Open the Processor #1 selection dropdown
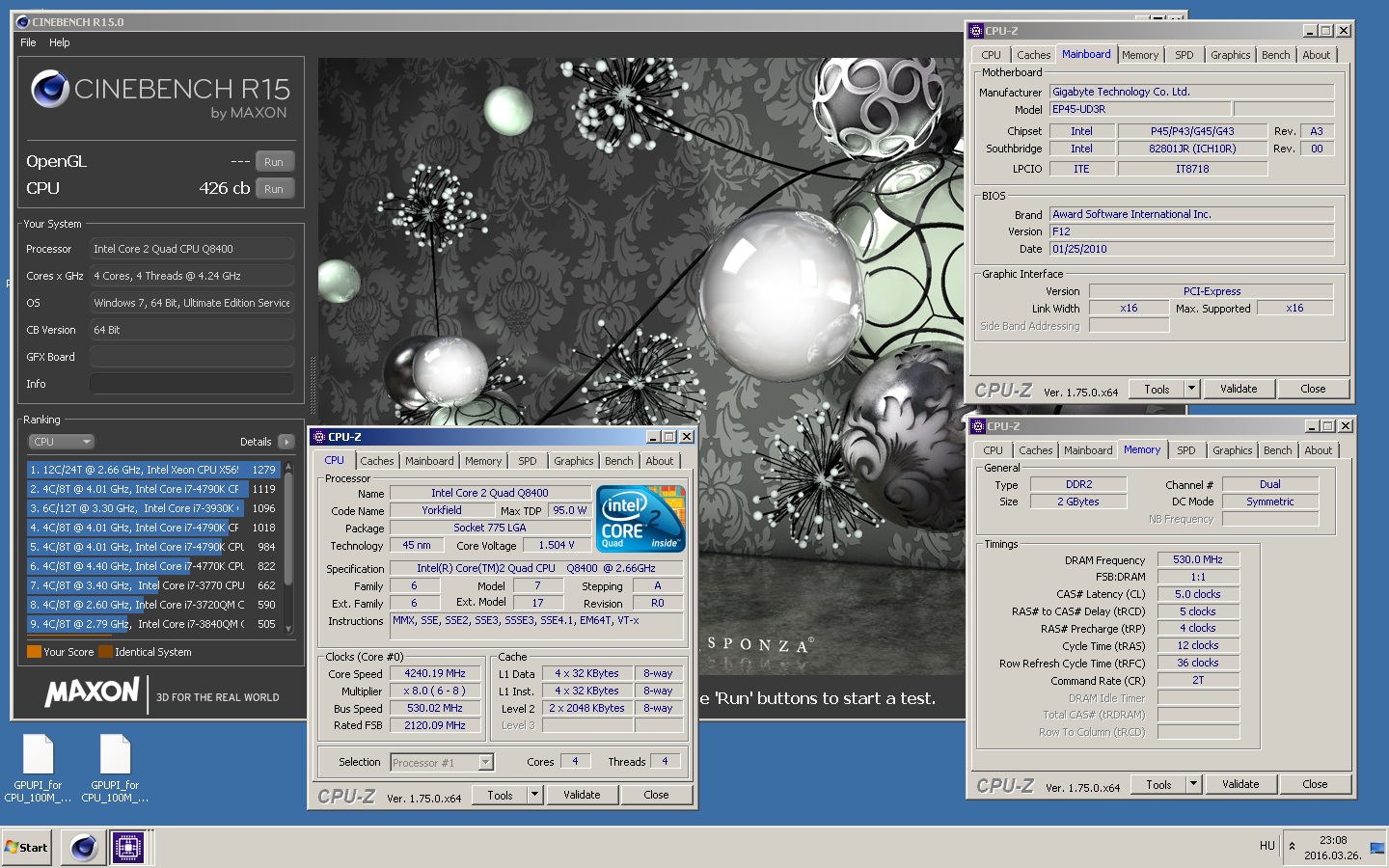Screen dimensions: 1389x868 coord(485,763)
